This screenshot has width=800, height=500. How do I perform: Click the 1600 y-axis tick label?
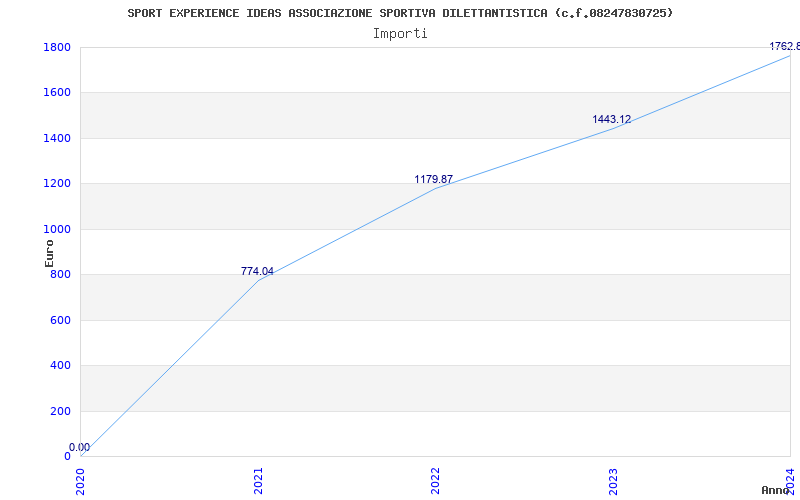[57, 92]
